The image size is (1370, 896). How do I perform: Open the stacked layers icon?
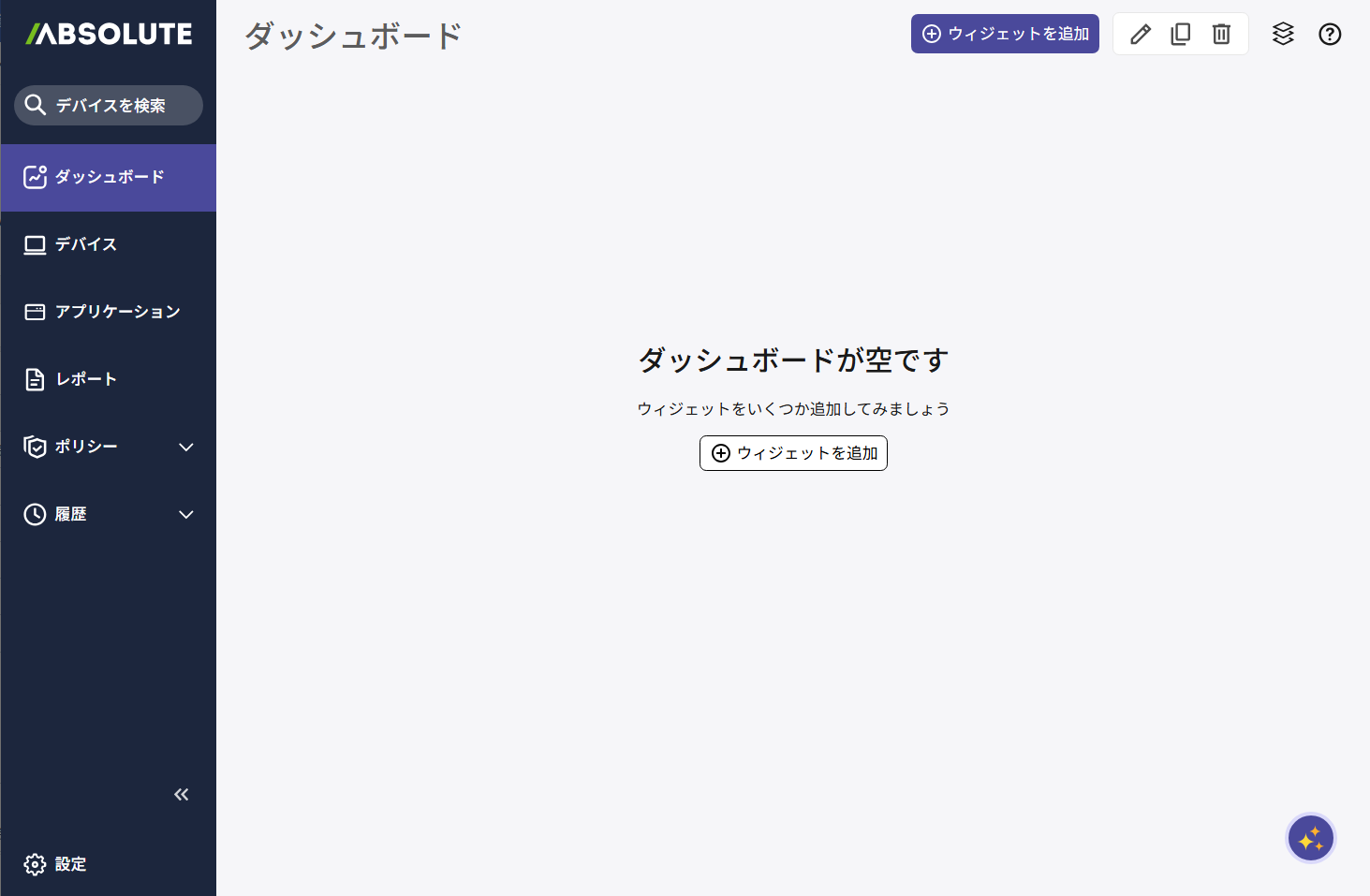tap(1283, 35)
